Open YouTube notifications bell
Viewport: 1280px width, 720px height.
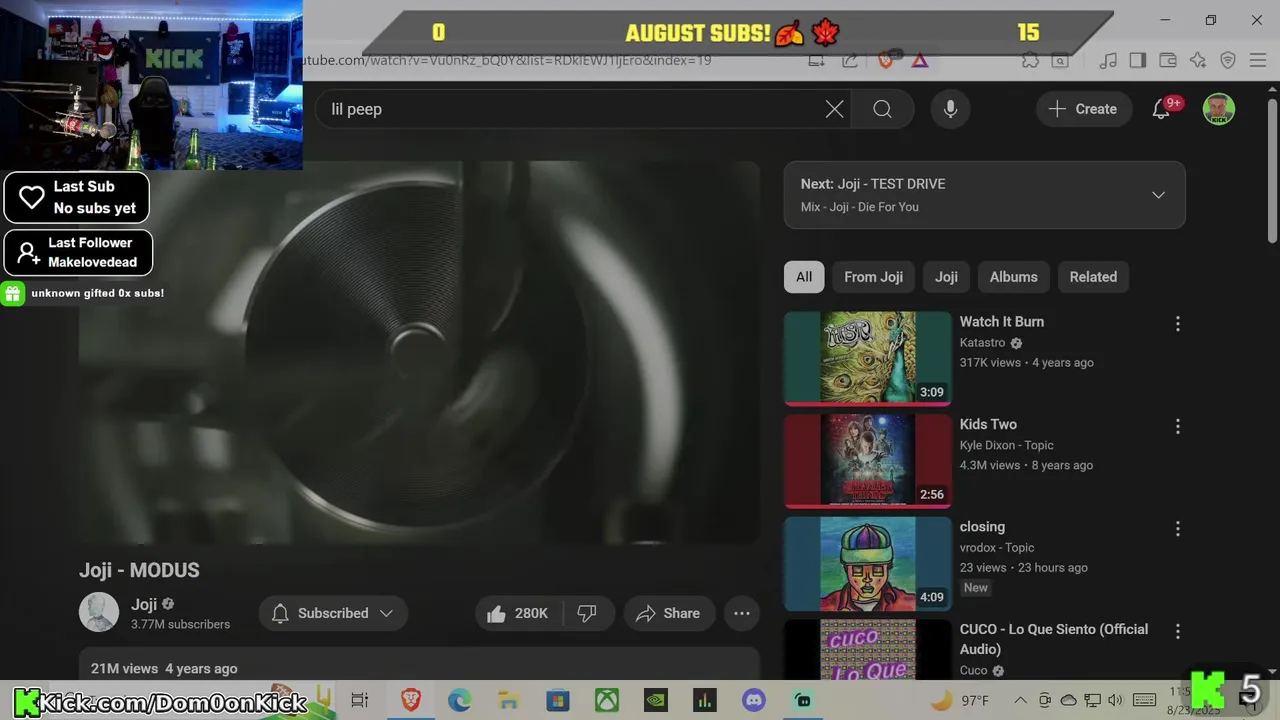(1161, 109)
